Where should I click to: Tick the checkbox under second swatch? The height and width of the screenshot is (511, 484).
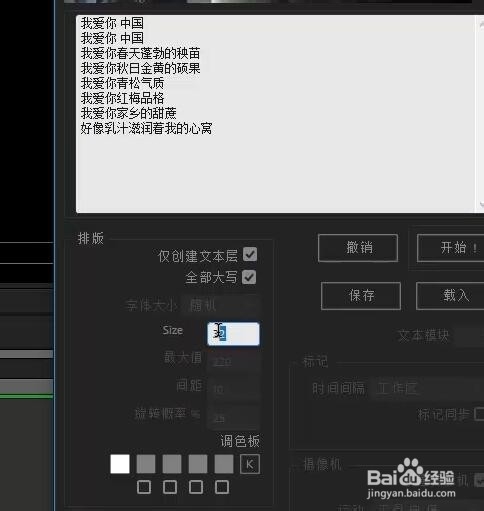point(144,487)
